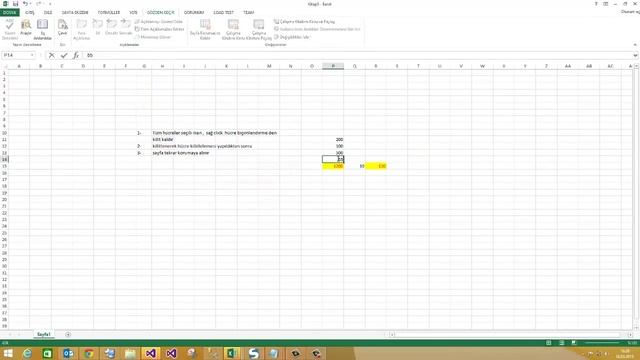Click the zoom percentage level
This screenshot has width=640, height=360.
[x=632, y=343]
